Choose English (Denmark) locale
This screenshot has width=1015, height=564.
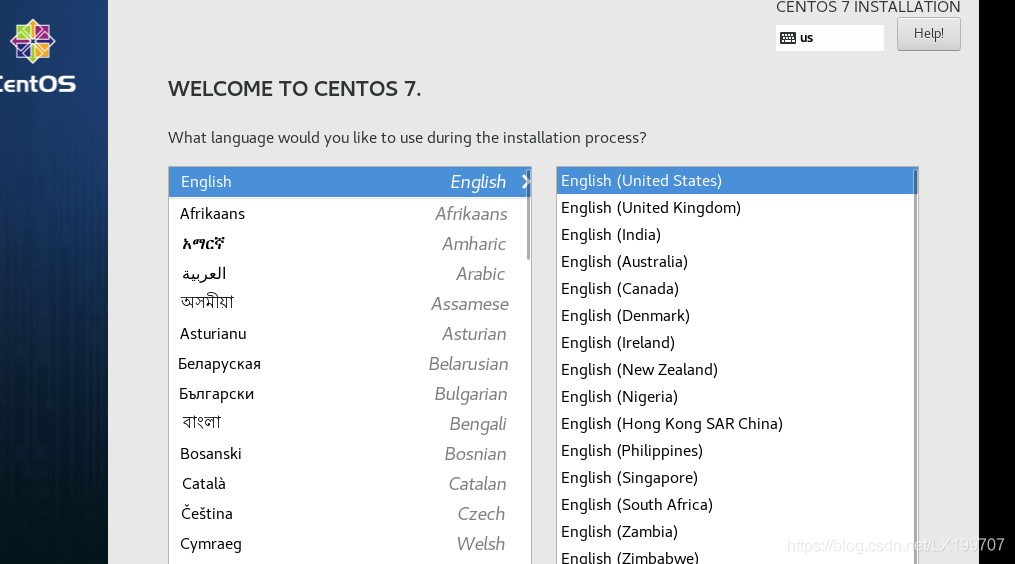point(735,315)
